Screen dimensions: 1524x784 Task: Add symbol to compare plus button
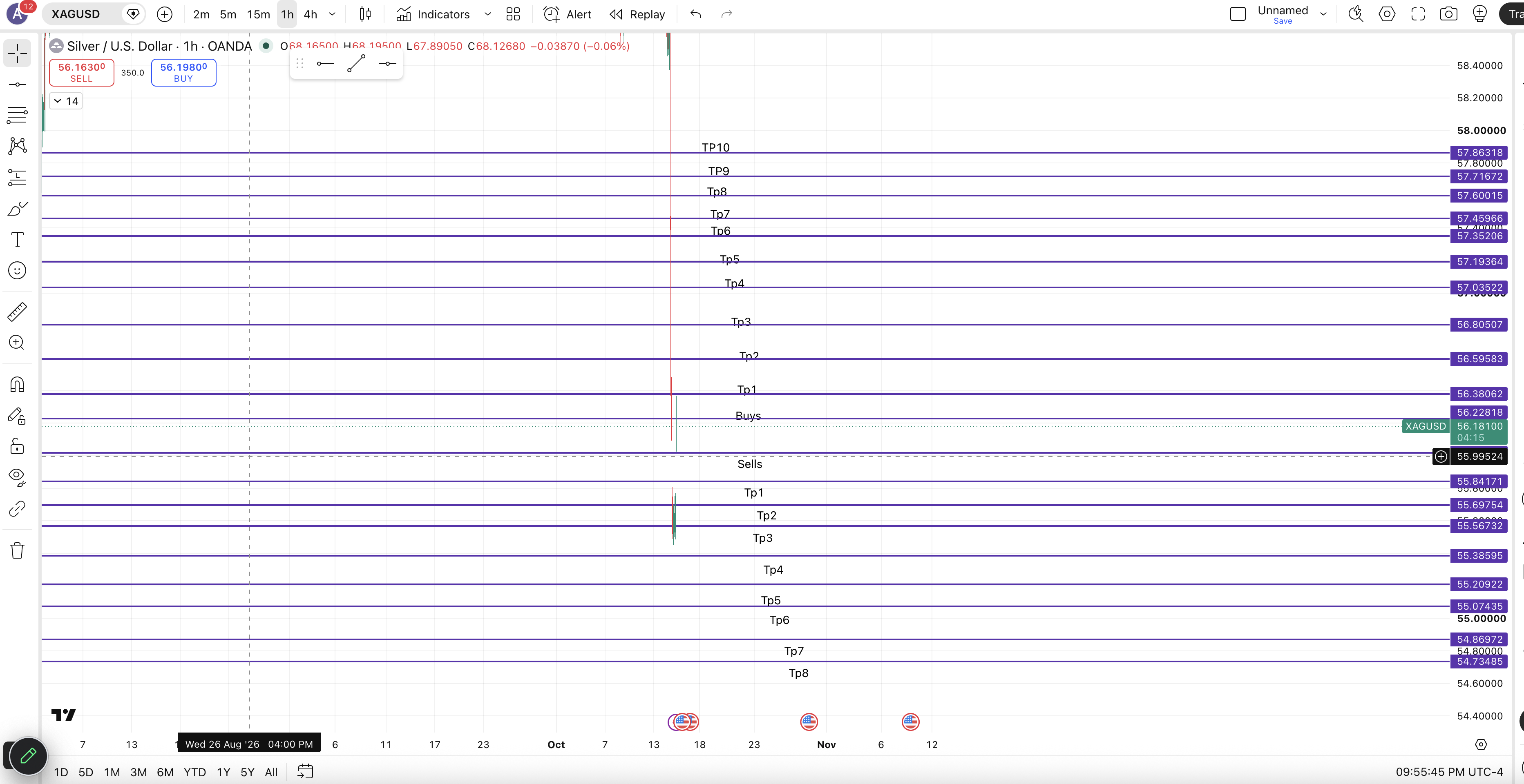(165, 14)
